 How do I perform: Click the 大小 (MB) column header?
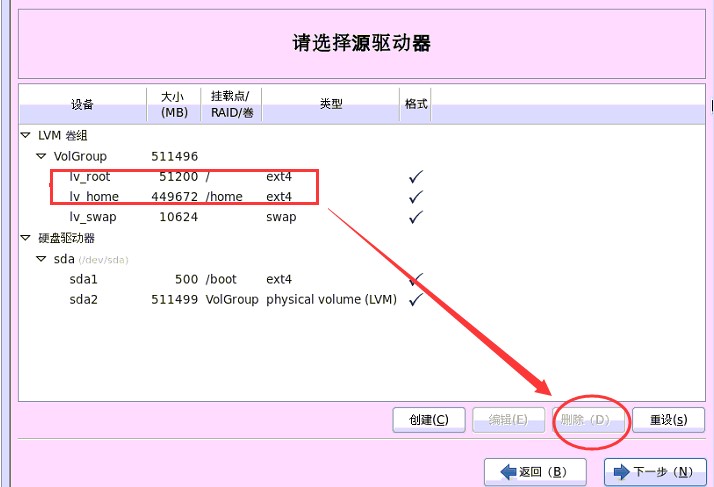[173, 104]
